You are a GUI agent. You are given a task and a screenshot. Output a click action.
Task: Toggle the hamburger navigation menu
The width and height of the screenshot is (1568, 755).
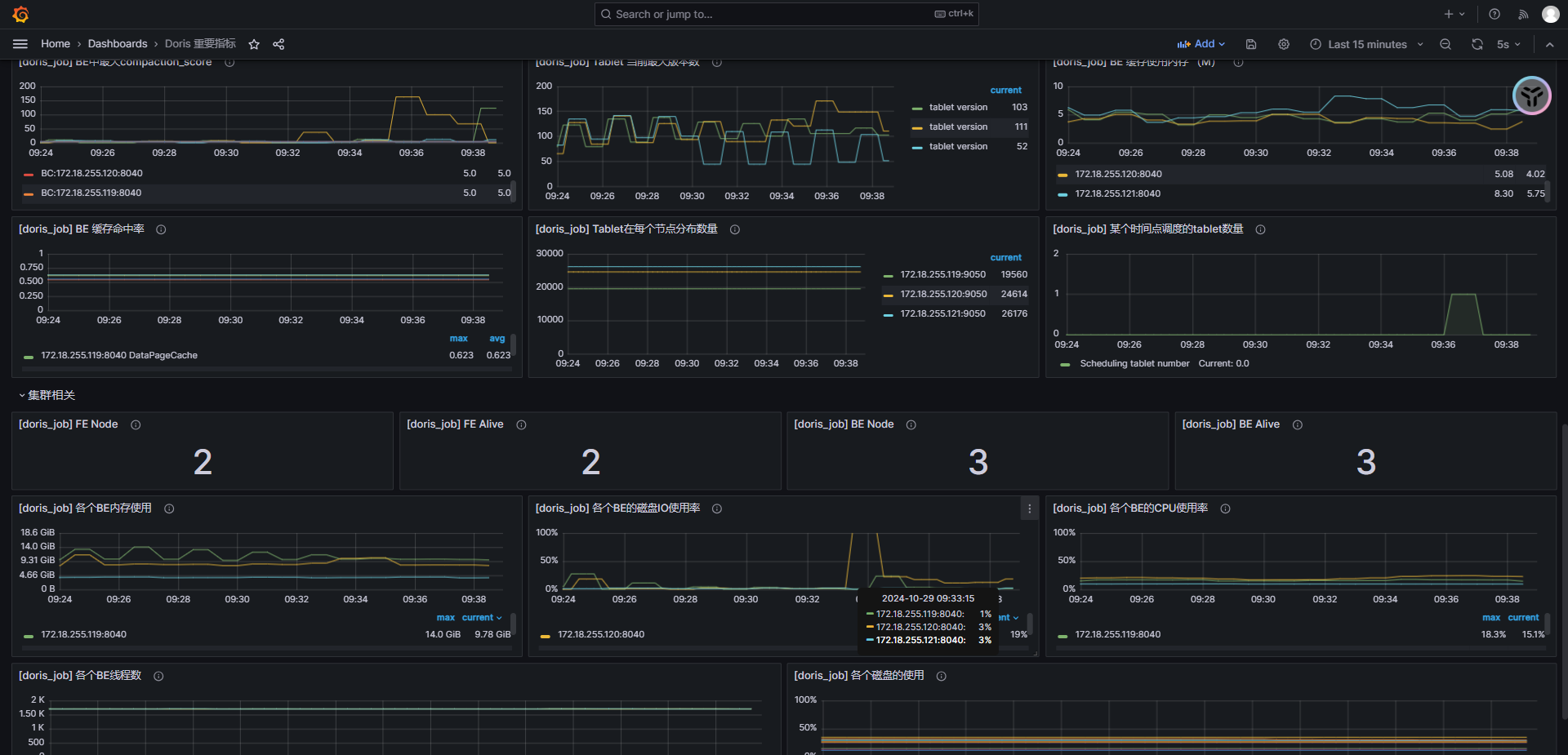20,44
